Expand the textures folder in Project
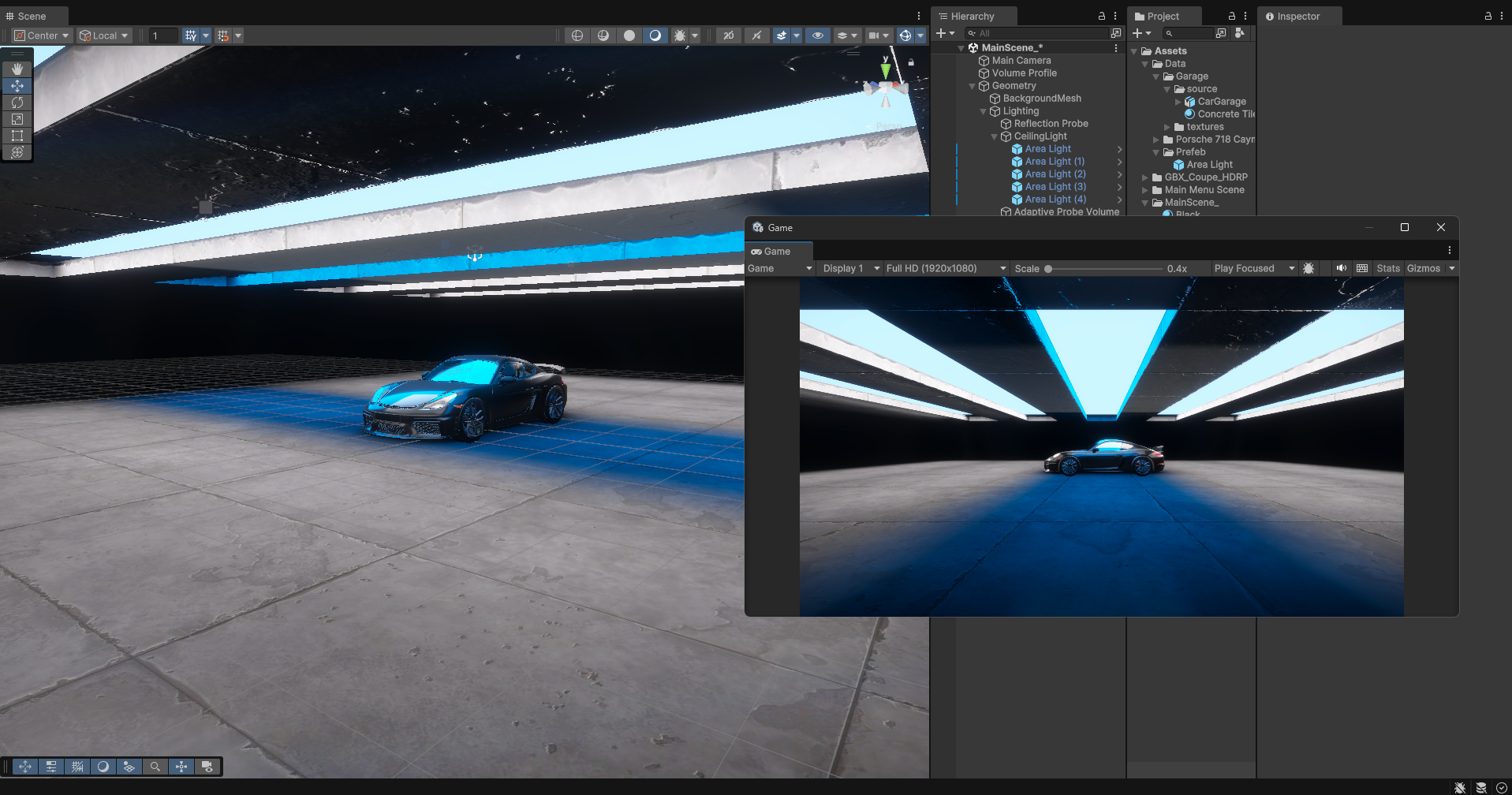1512x795 pixels. pos(1167,127)
